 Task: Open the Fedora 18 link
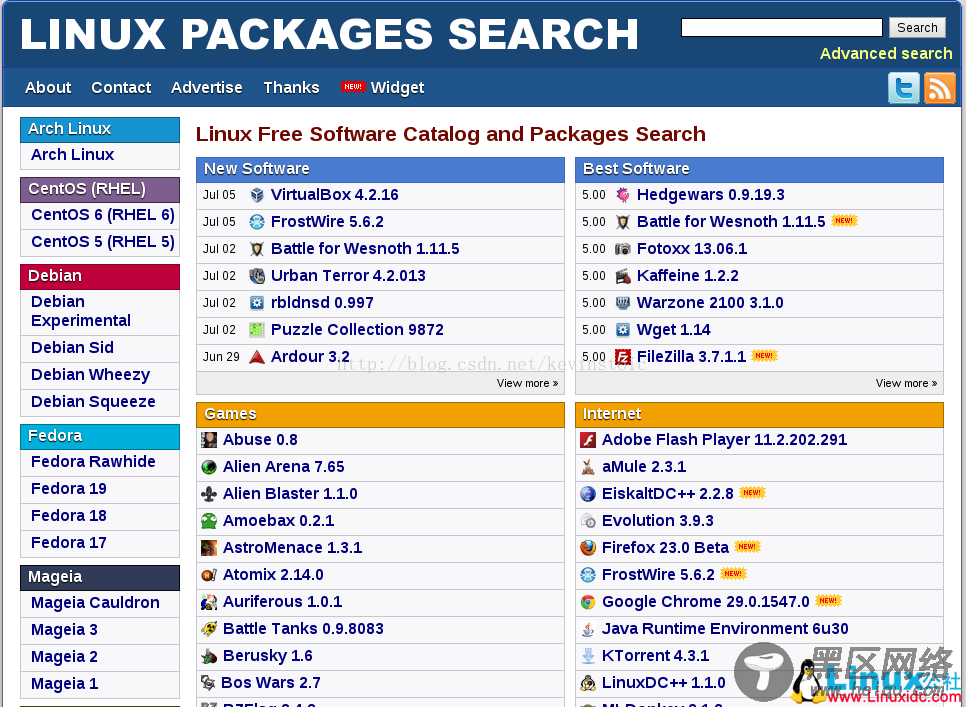click(68, 515)
